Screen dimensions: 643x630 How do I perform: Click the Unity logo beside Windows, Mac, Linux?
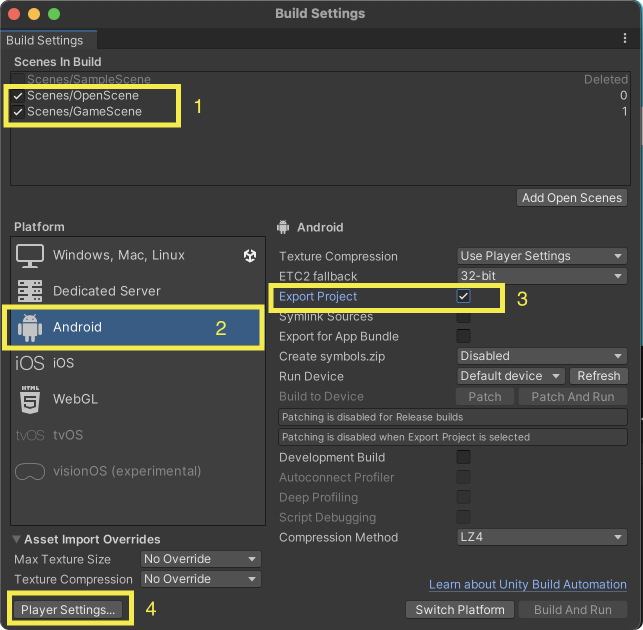click(x=250, y=256)
